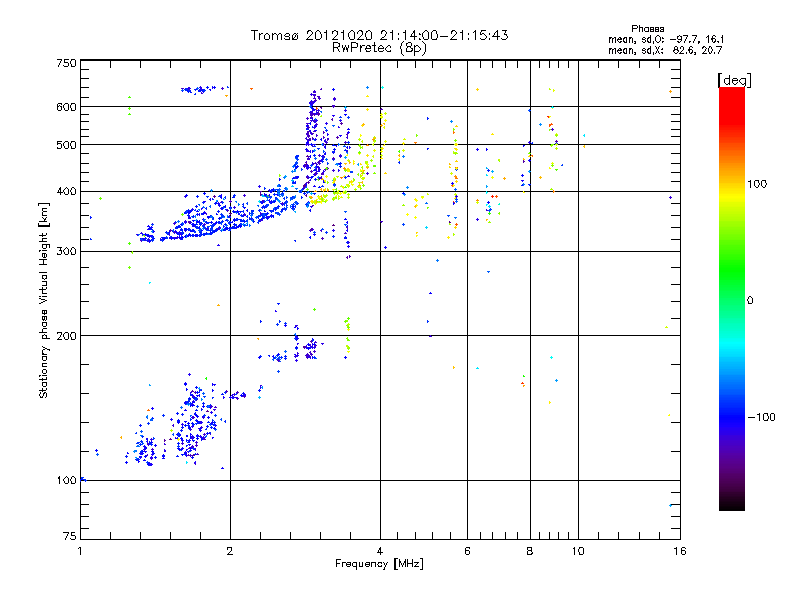Click the colorbar tick label '100'

pos(757,184)
